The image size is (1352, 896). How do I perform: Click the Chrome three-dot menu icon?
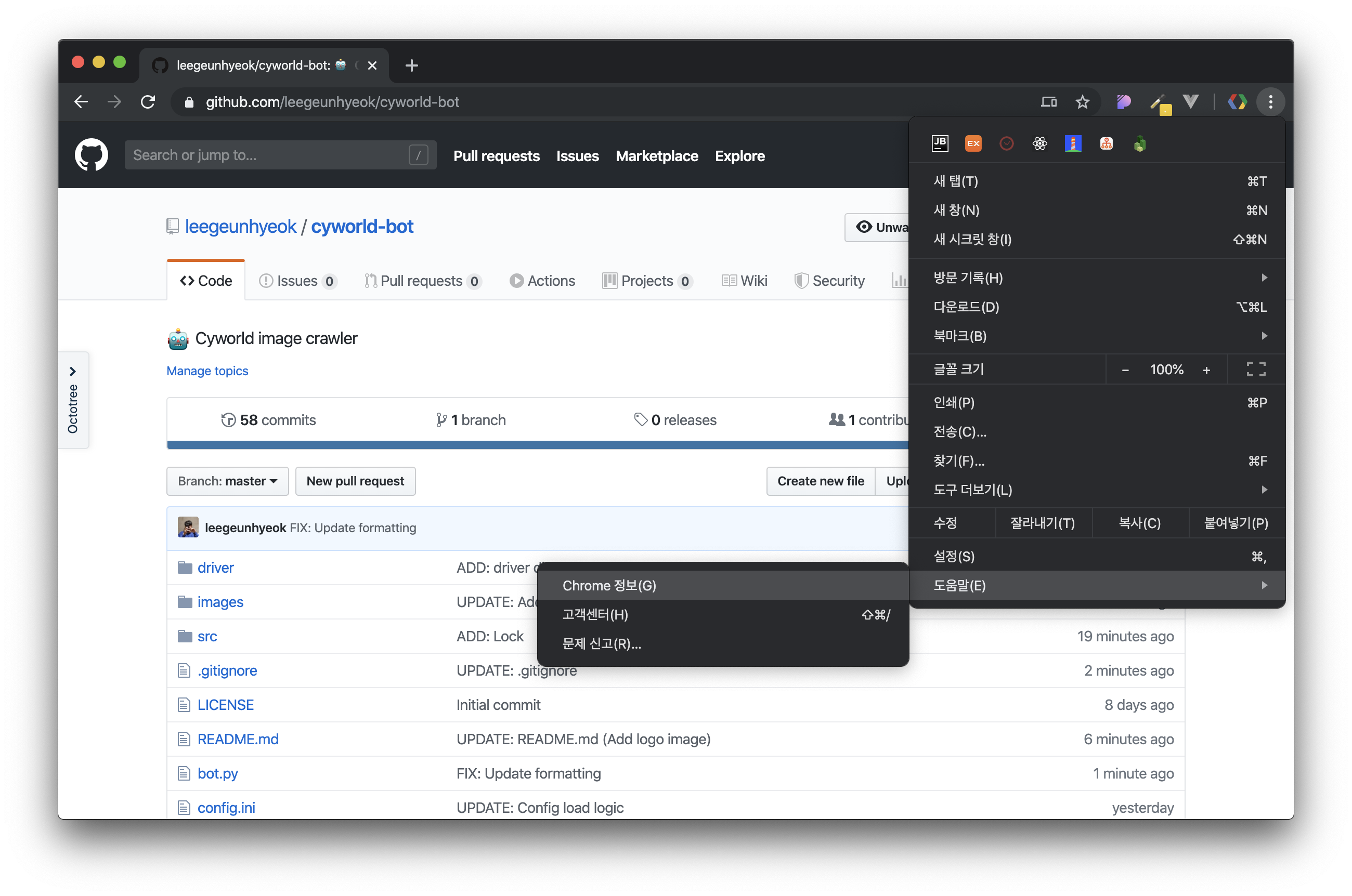[1270, 102]
